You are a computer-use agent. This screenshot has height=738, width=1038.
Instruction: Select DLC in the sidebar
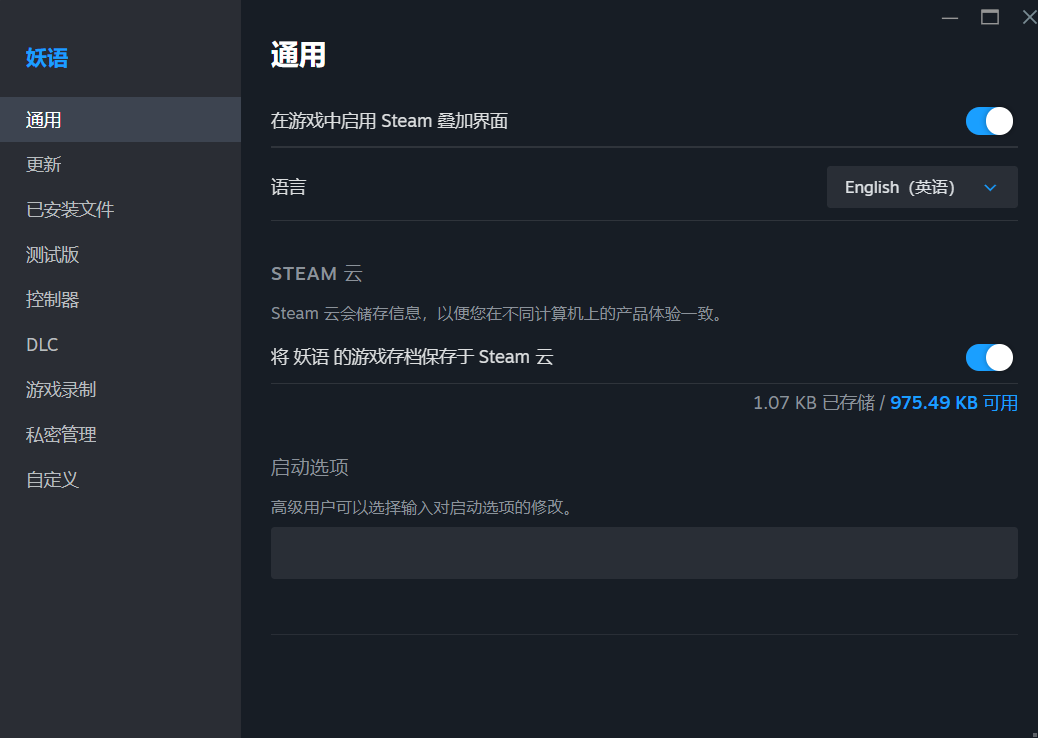(x=120, y=344)
